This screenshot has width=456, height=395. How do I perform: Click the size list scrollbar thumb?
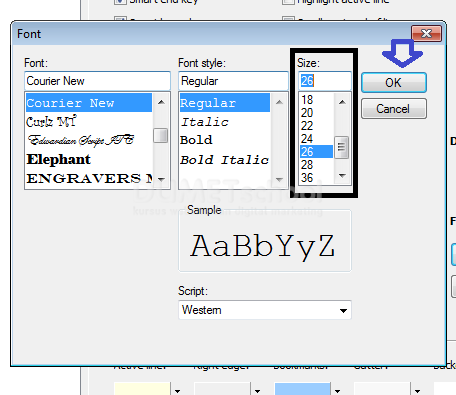coord(341,147)
